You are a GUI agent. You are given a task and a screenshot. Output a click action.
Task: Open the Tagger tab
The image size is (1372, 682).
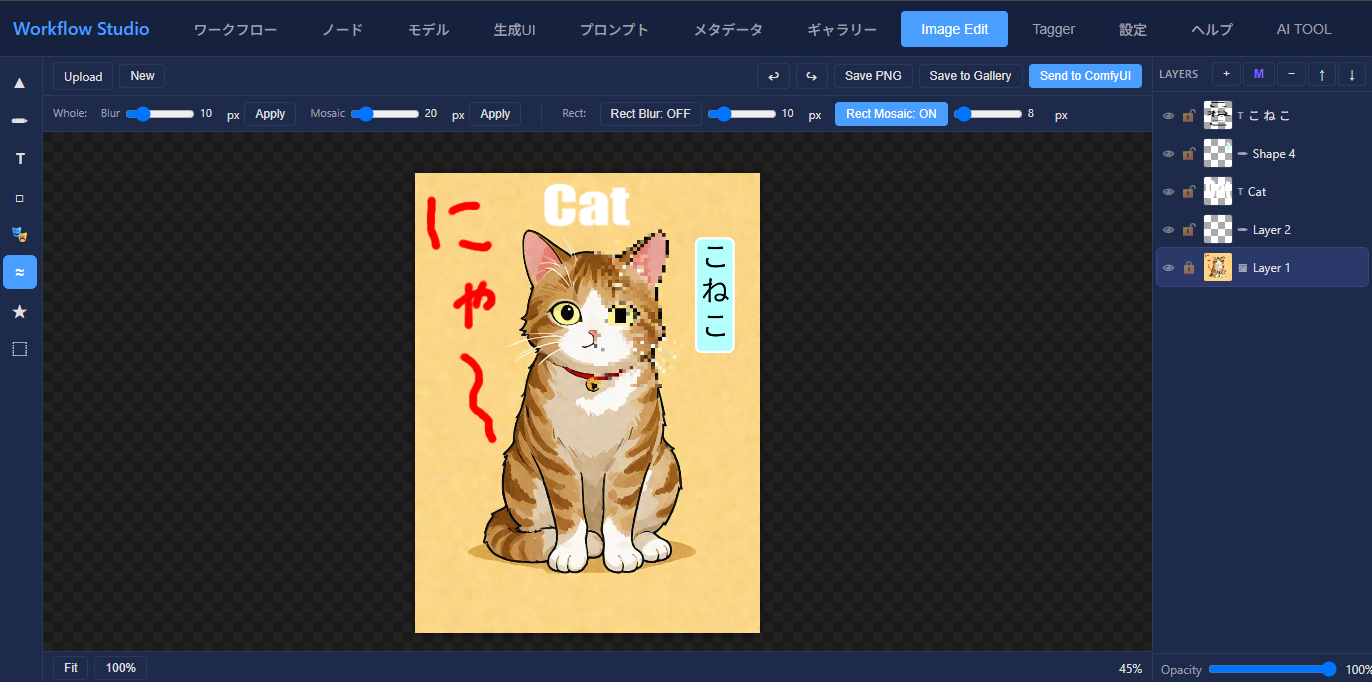1054,29
